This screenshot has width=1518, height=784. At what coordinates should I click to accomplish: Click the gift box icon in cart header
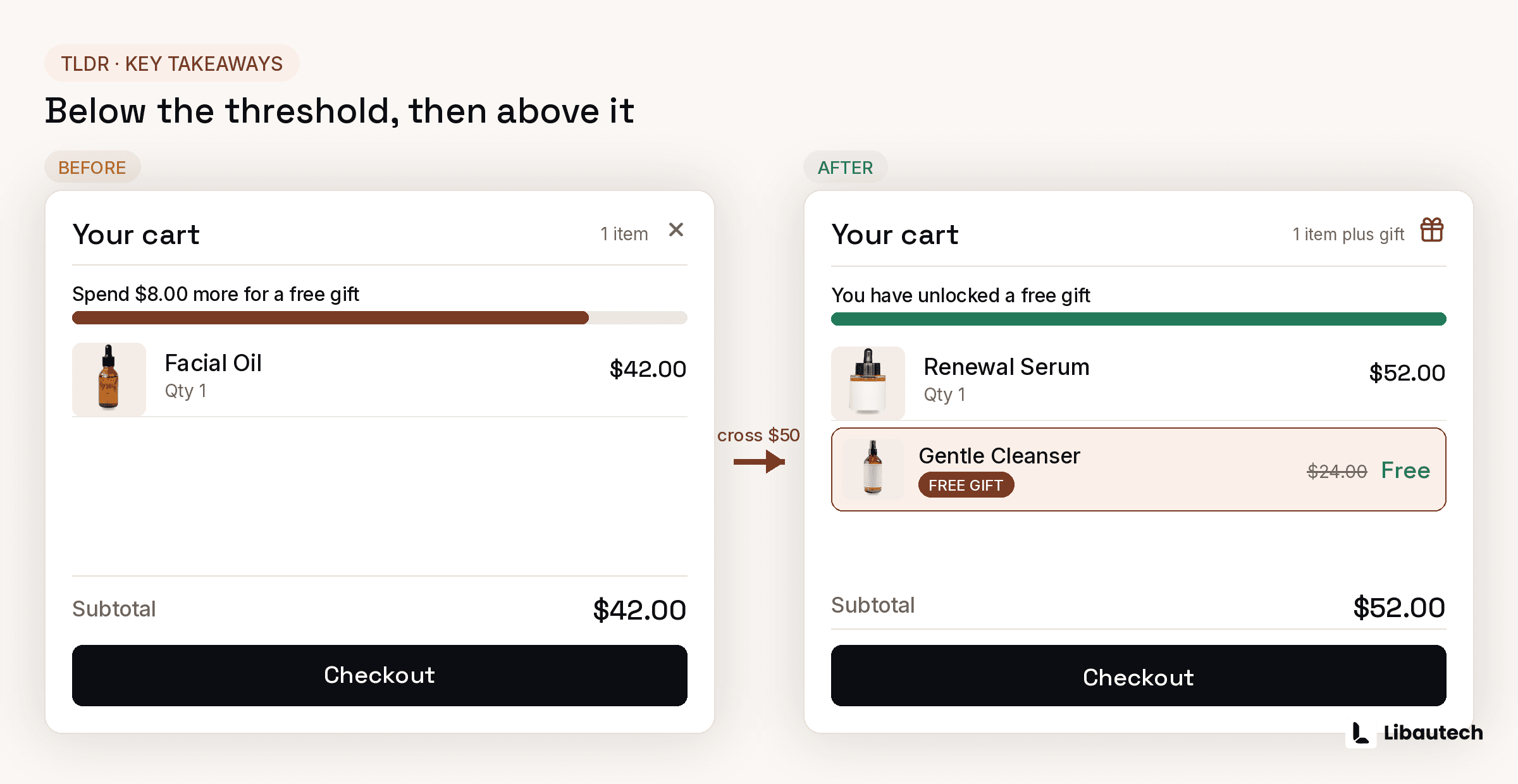point(1431,230)
